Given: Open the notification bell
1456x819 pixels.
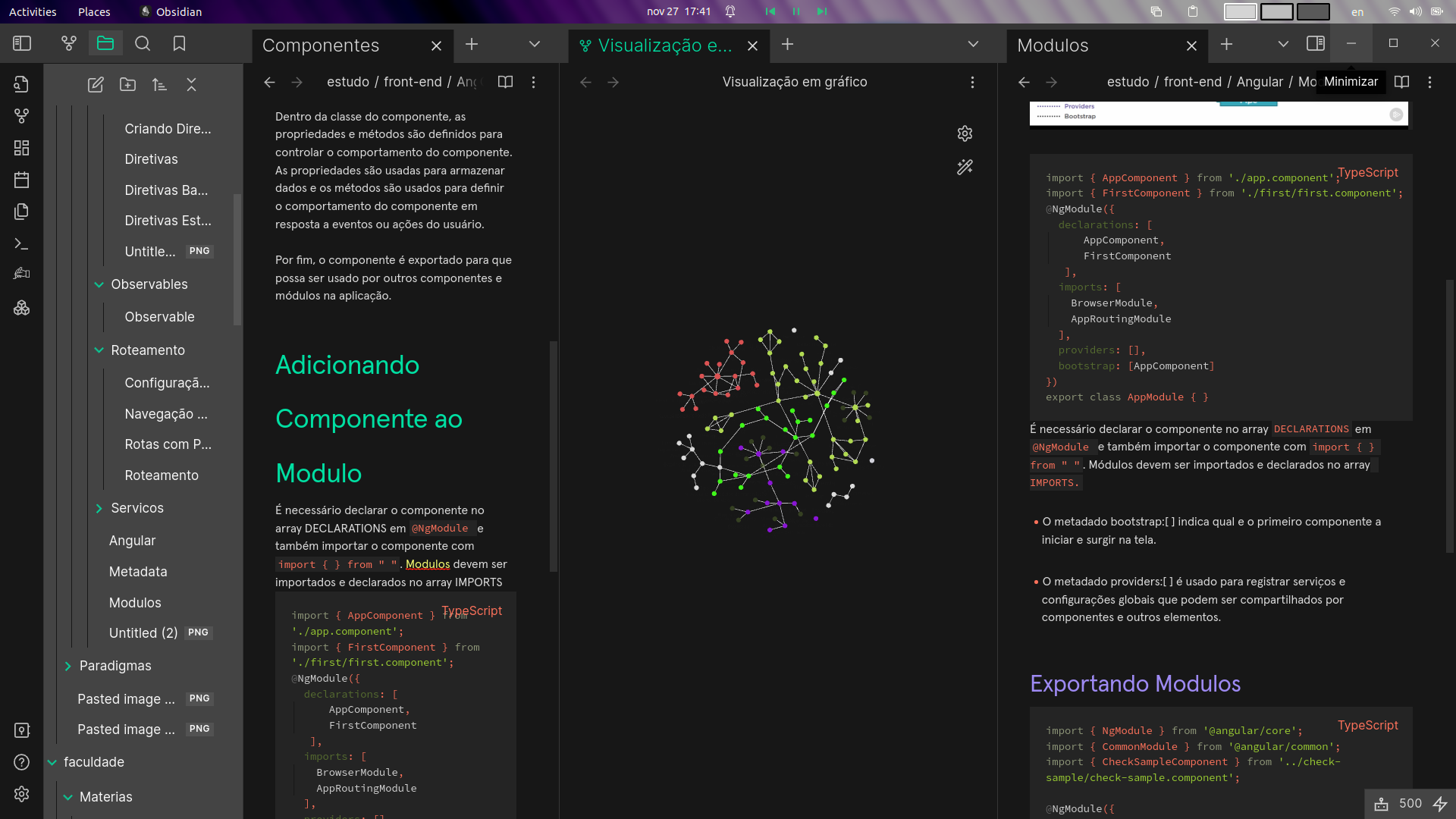Looking at the screenshot, I should pyautogui.click(x=730, y=11).
